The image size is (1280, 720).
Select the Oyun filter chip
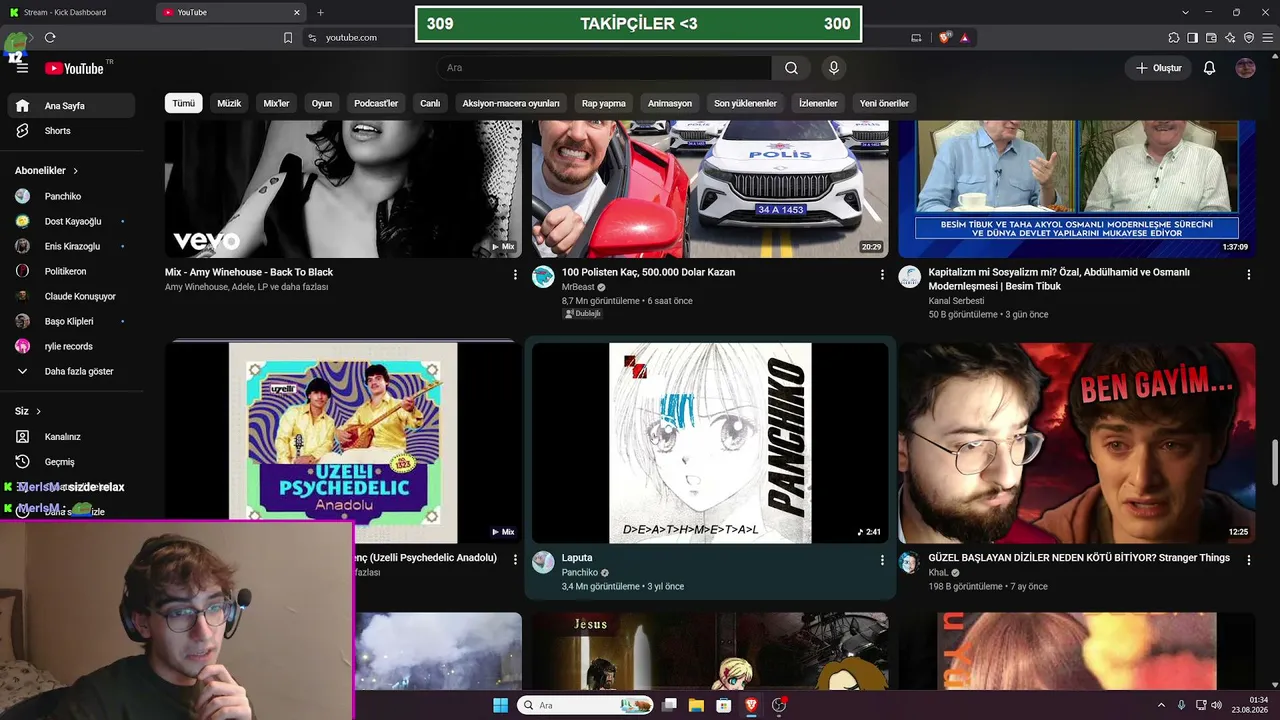322,103
